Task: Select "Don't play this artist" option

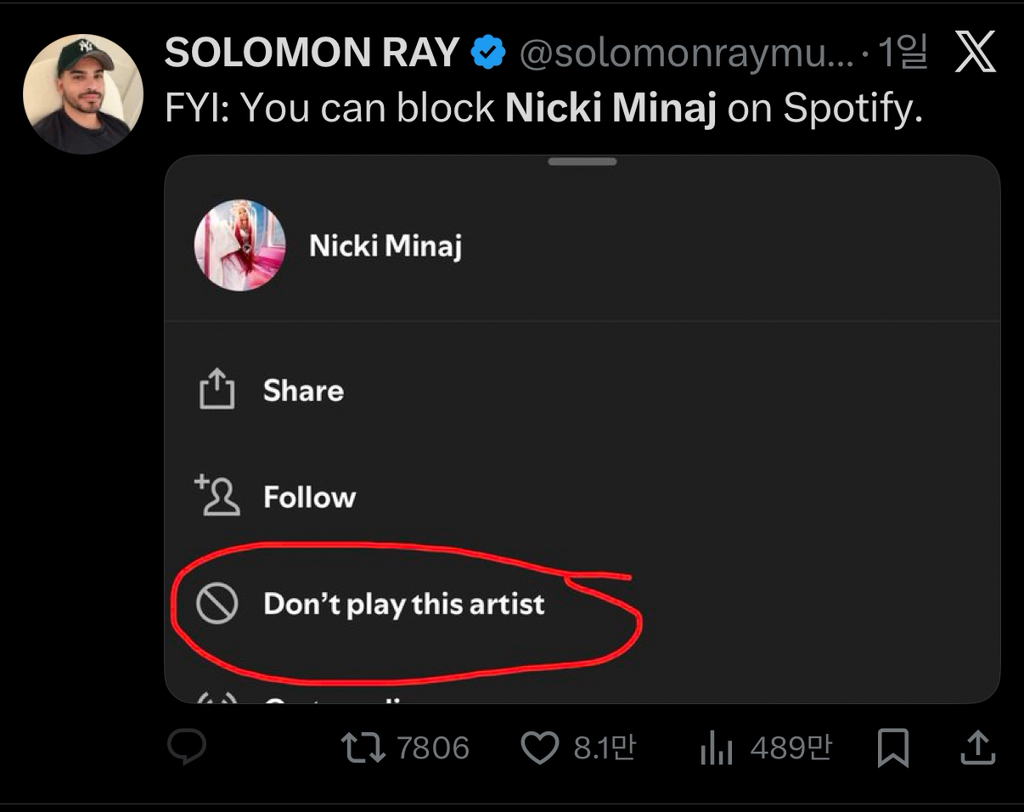Action: click(403, 604)
